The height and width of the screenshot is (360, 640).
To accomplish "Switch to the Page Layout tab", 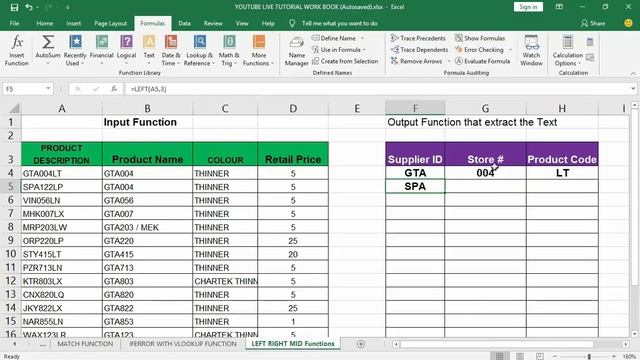I will pyautogui.click(x=110, y=23).
